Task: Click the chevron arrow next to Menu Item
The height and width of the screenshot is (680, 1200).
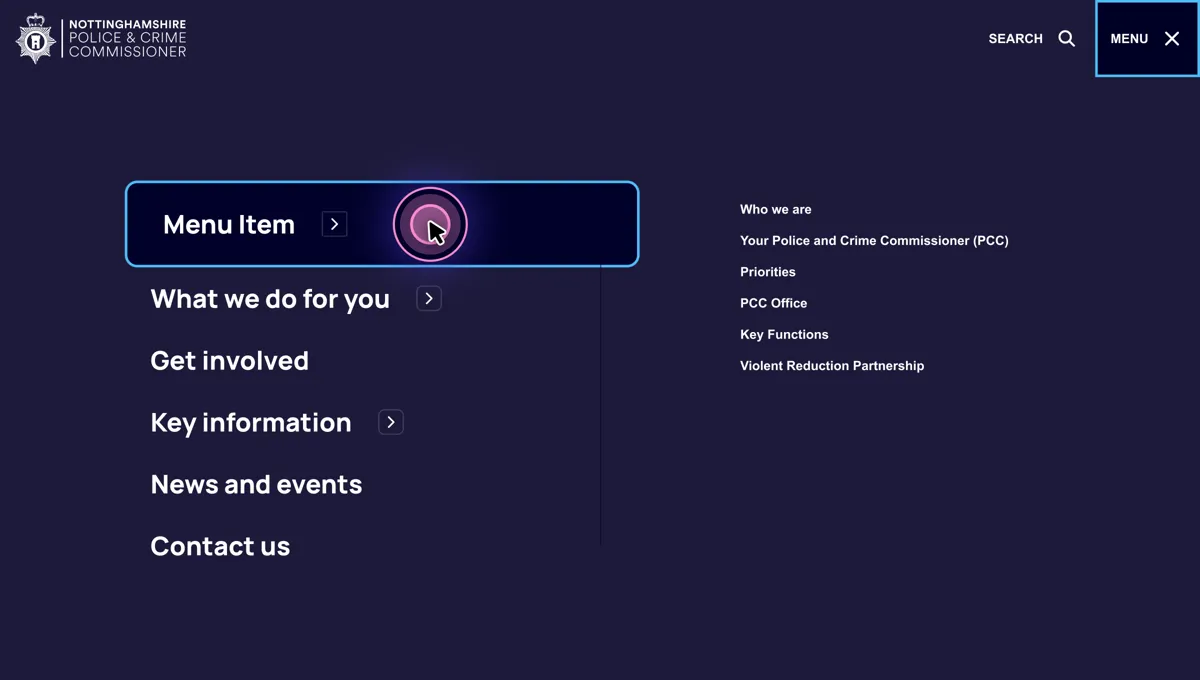Action: [334, 224]
